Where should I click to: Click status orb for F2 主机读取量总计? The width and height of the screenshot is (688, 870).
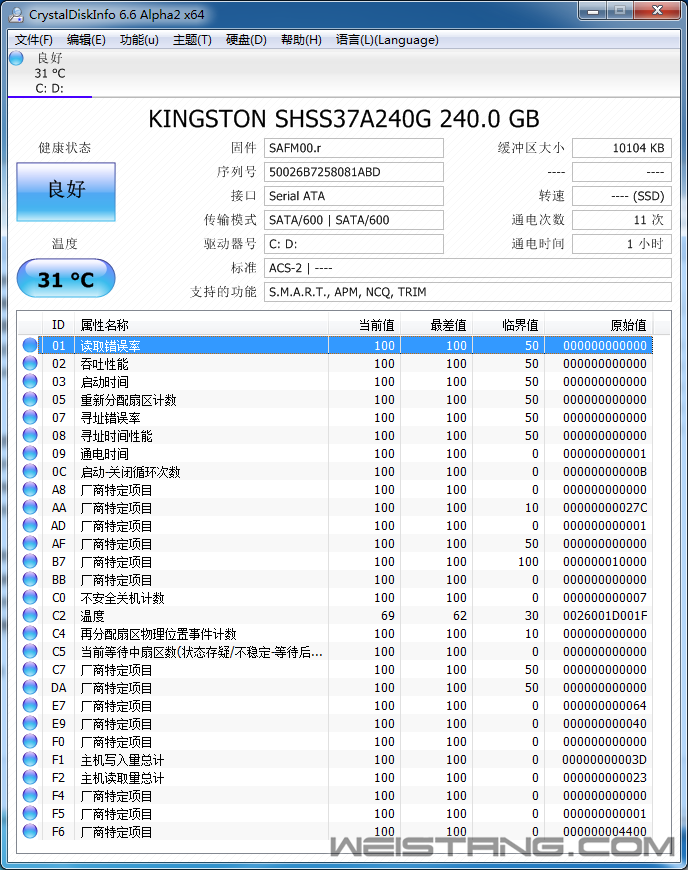[30, 777]
